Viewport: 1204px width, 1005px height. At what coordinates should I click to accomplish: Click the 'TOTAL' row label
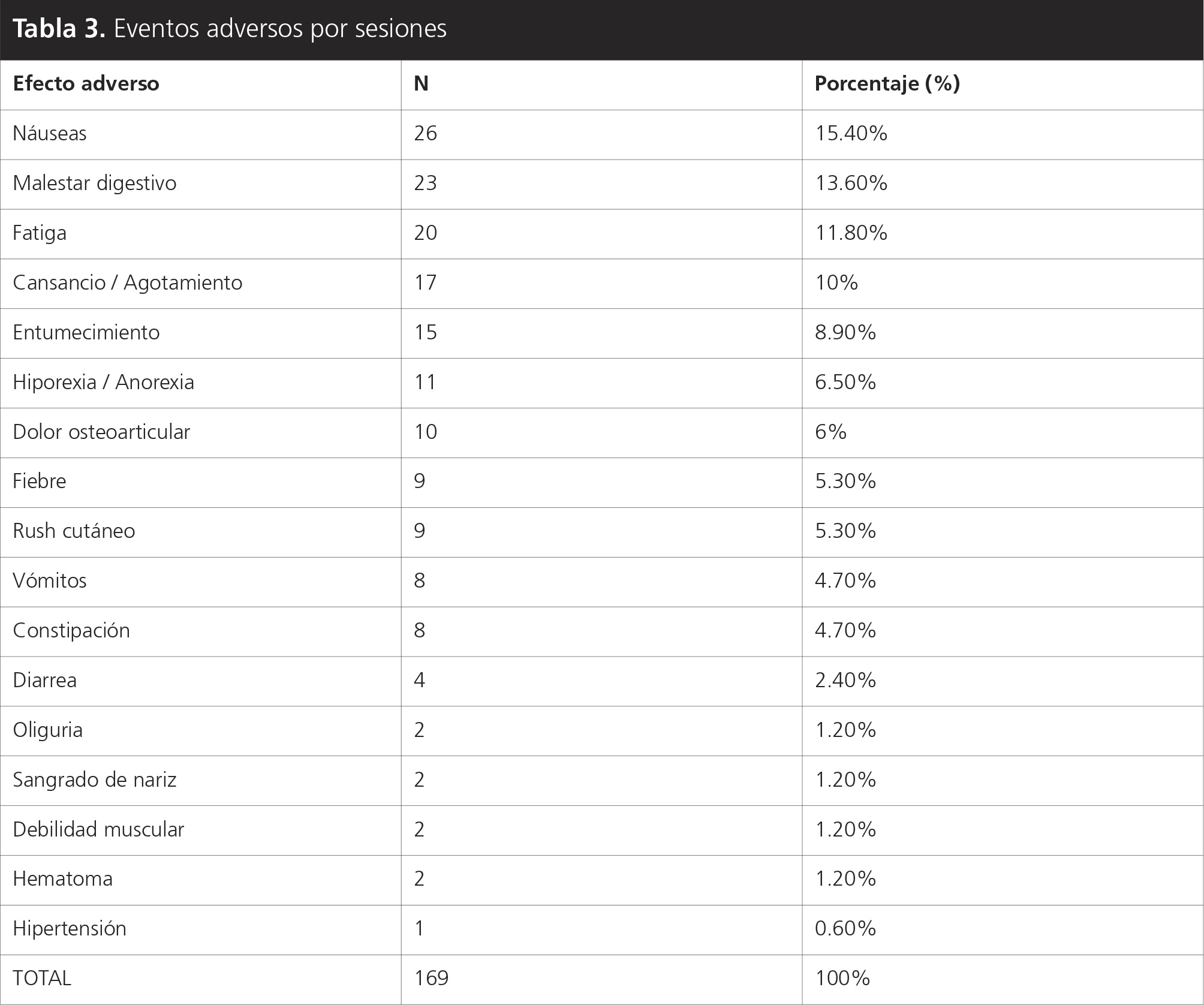tap(42, 978)
